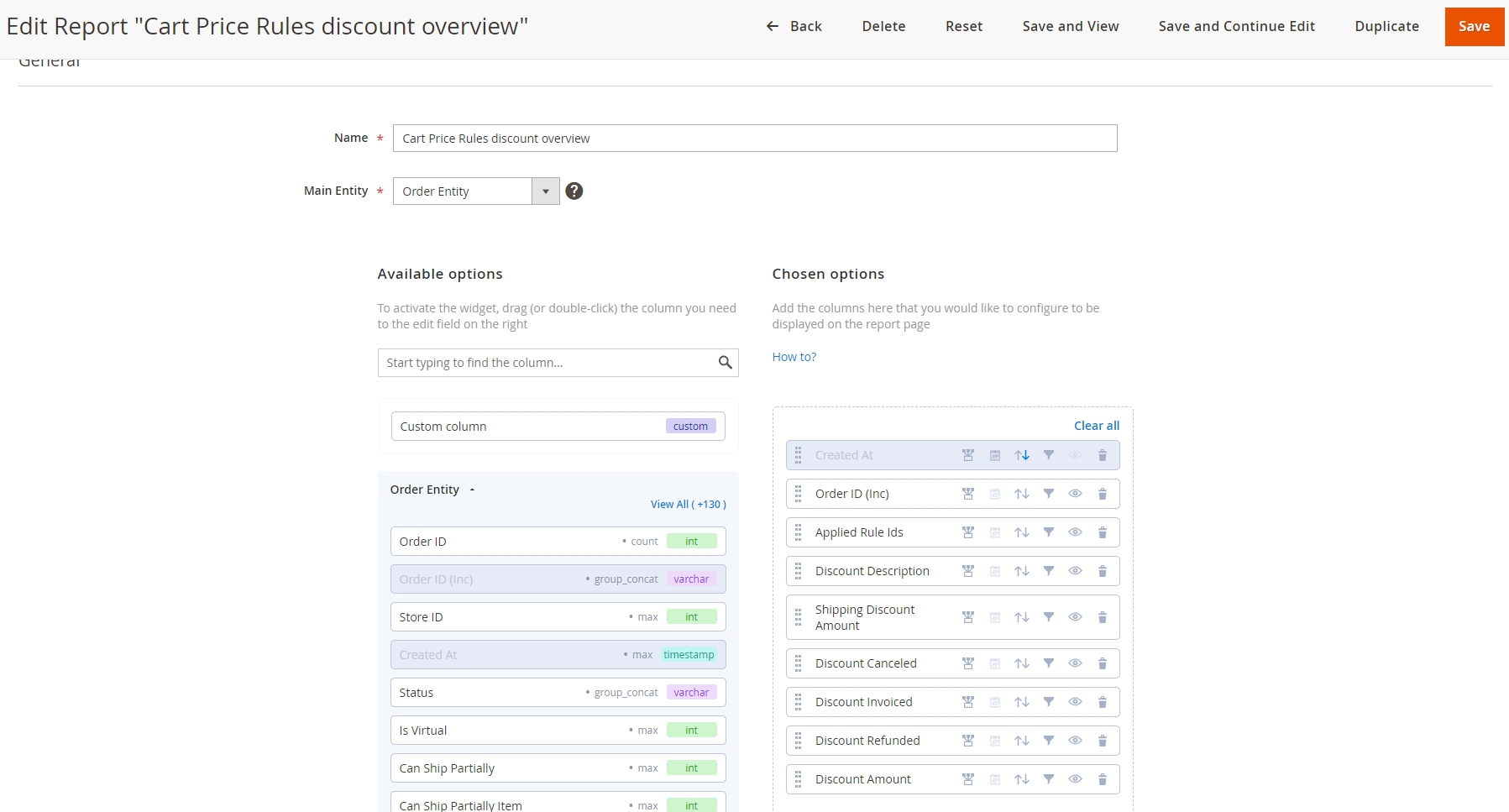Focus the column search field

click(558, 363)
